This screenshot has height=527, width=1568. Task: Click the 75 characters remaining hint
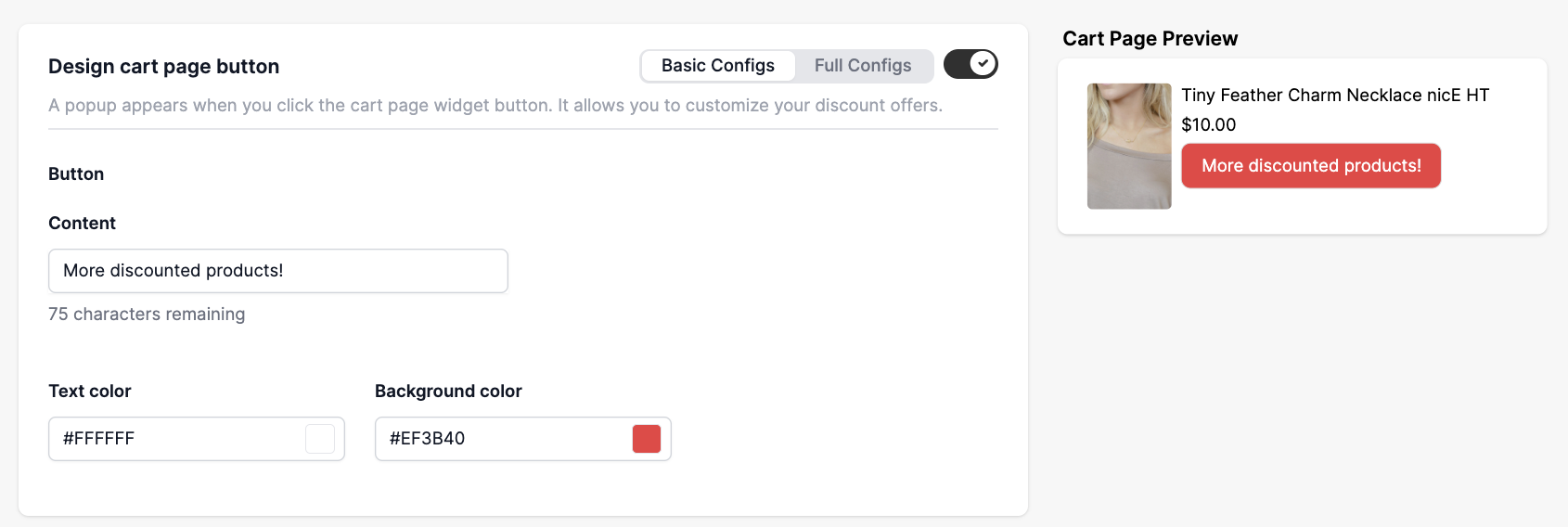click(x=147, y=315)
